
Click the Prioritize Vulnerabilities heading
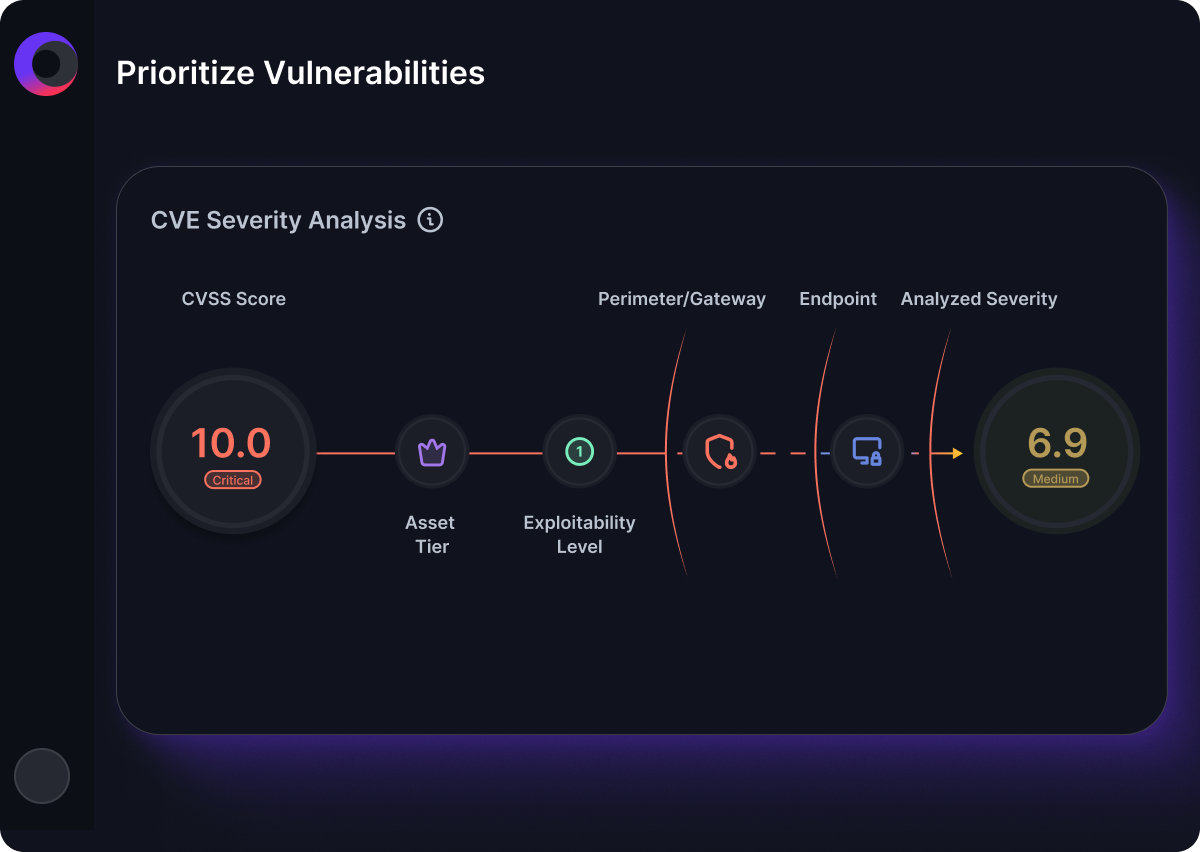coord(301,72)
